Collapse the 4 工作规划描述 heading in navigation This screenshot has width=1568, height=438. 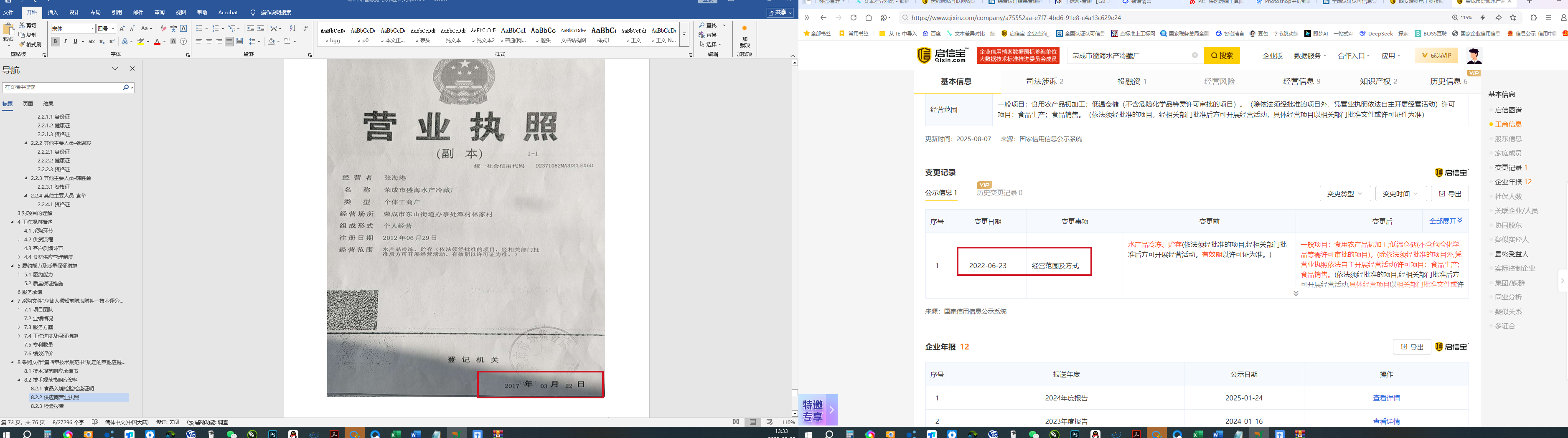click(x=13, y=222)
